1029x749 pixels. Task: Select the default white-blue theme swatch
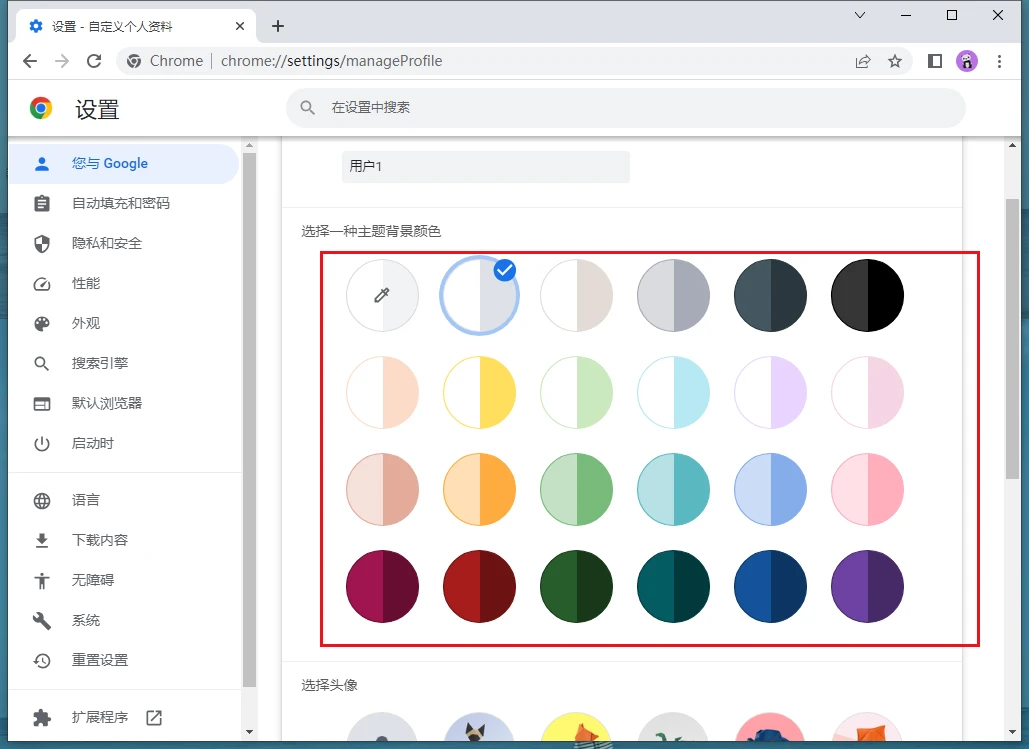479,295
